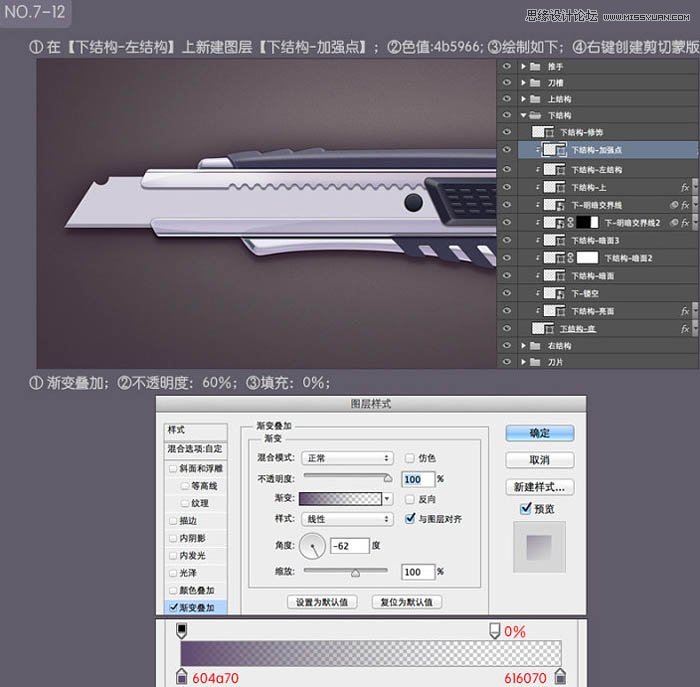Uncheck the 渐变叠加 style checkbox
Image resolution: width=700 pixels, height=687 pixels.
tap(173, 607)
